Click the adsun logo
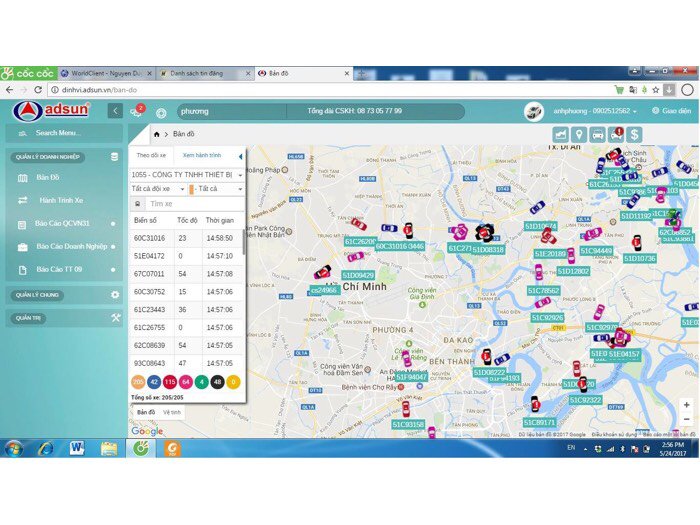The height and width of the screenshot is (525, 700). pyautogui.click(x=51, y=110)
